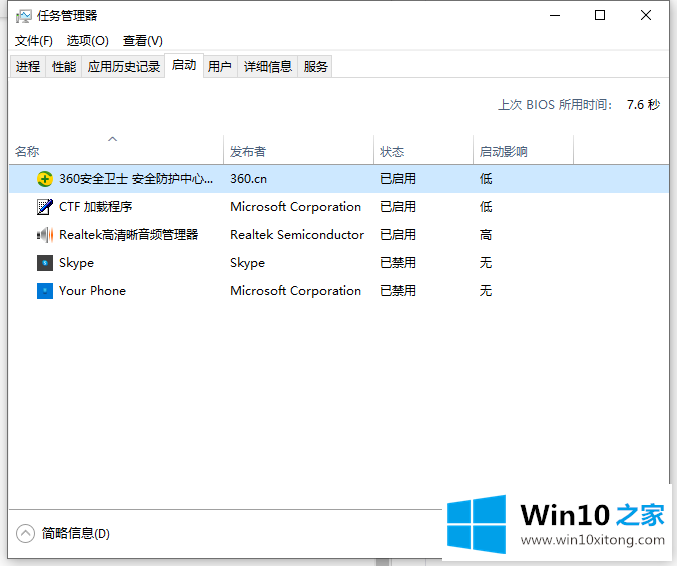This screenshot has height=566, width=677.
Task: Open the 选项(O) menu
Action: pos(88,41)
